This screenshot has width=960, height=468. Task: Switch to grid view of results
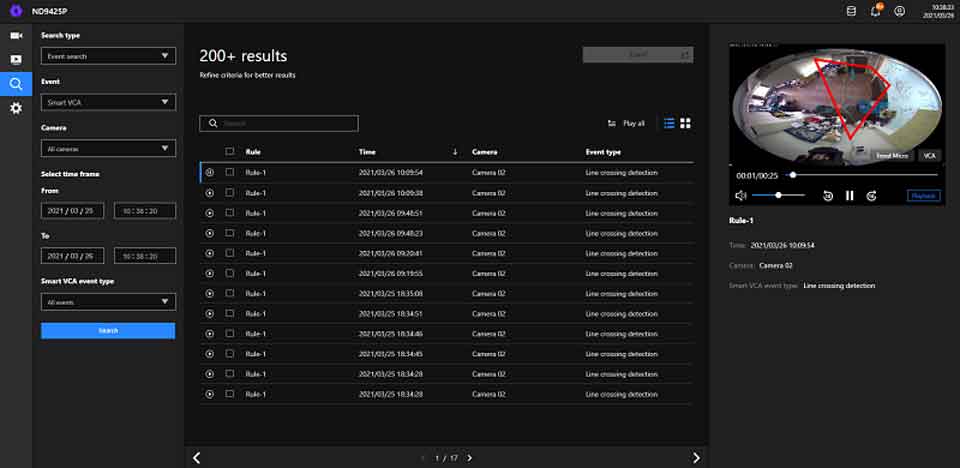click(x=686, y=123)
